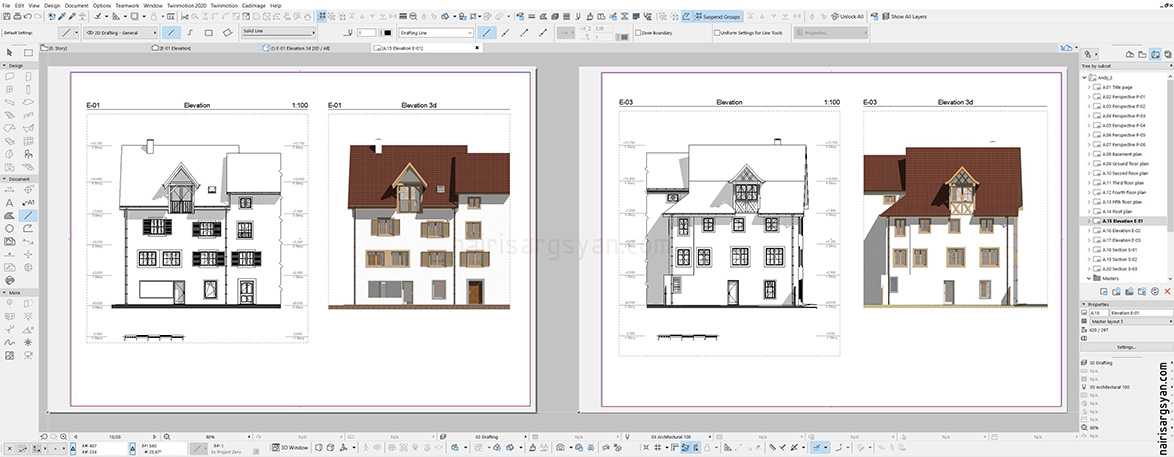Click the Publisher Sets icon in navigator

[1167, 55]
